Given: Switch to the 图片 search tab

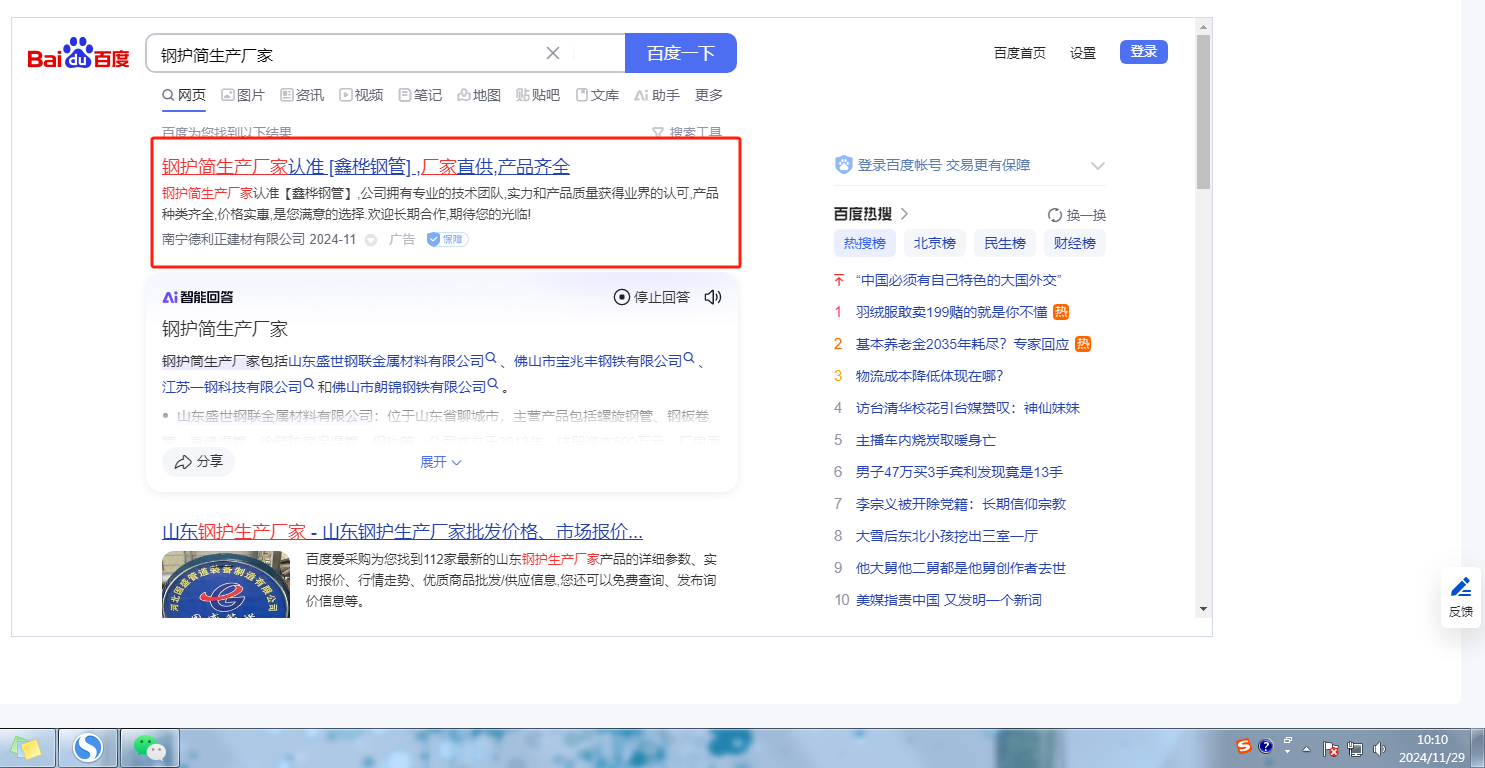Looking at the screenshot, I should point(242,95).
